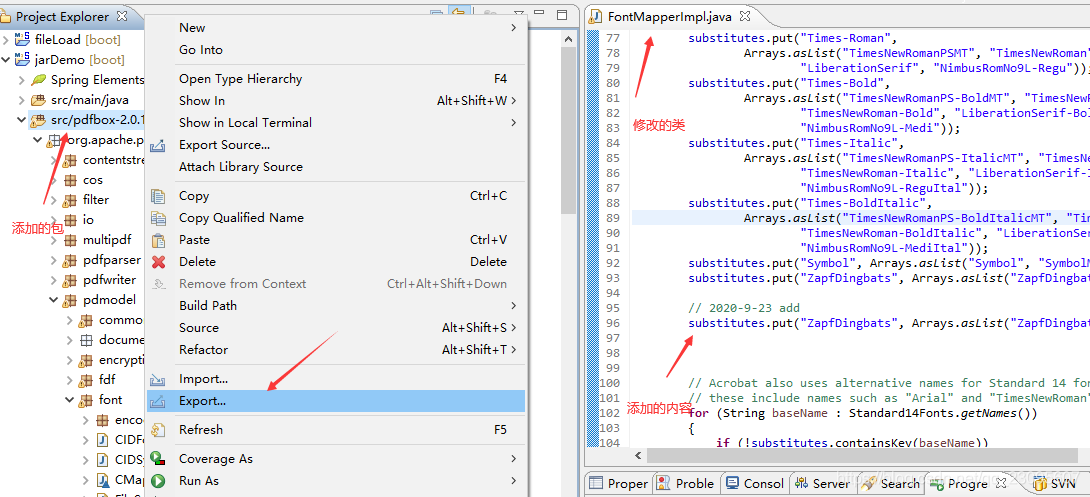This screenshot has height=497, width=1090.
Task: Switch to the Search tab
Action: point(890,483)
